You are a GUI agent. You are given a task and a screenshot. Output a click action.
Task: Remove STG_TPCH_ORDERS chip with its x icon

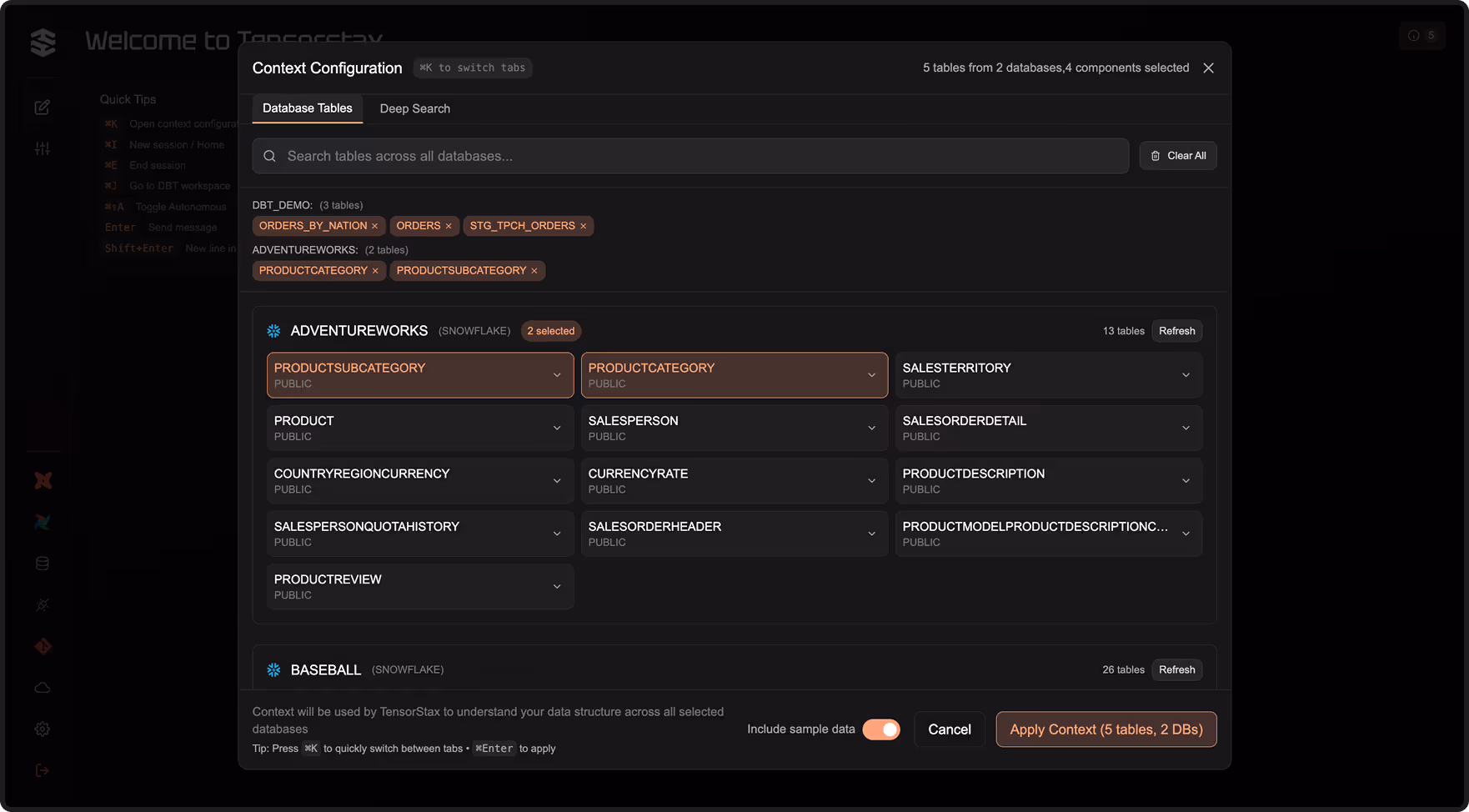(583, 226)
